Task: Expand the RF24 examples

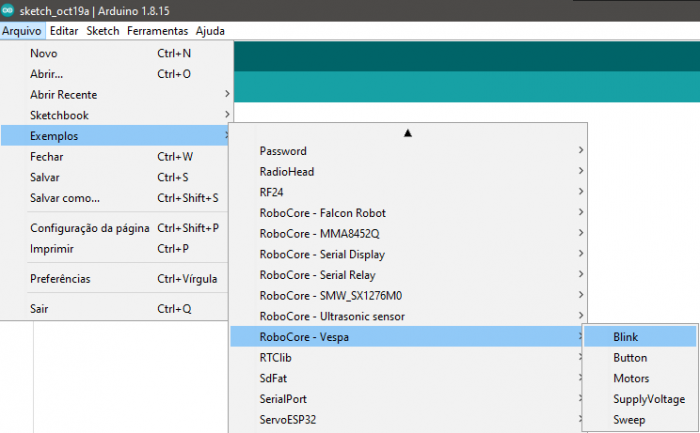Action: 408,192
